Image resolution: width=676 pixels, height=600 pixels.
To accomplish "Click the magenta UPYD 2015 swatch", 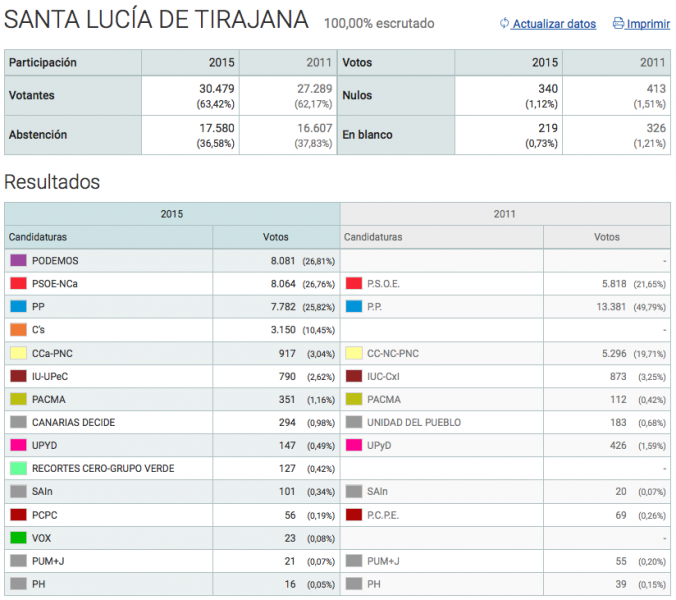I will coord(19,445).
